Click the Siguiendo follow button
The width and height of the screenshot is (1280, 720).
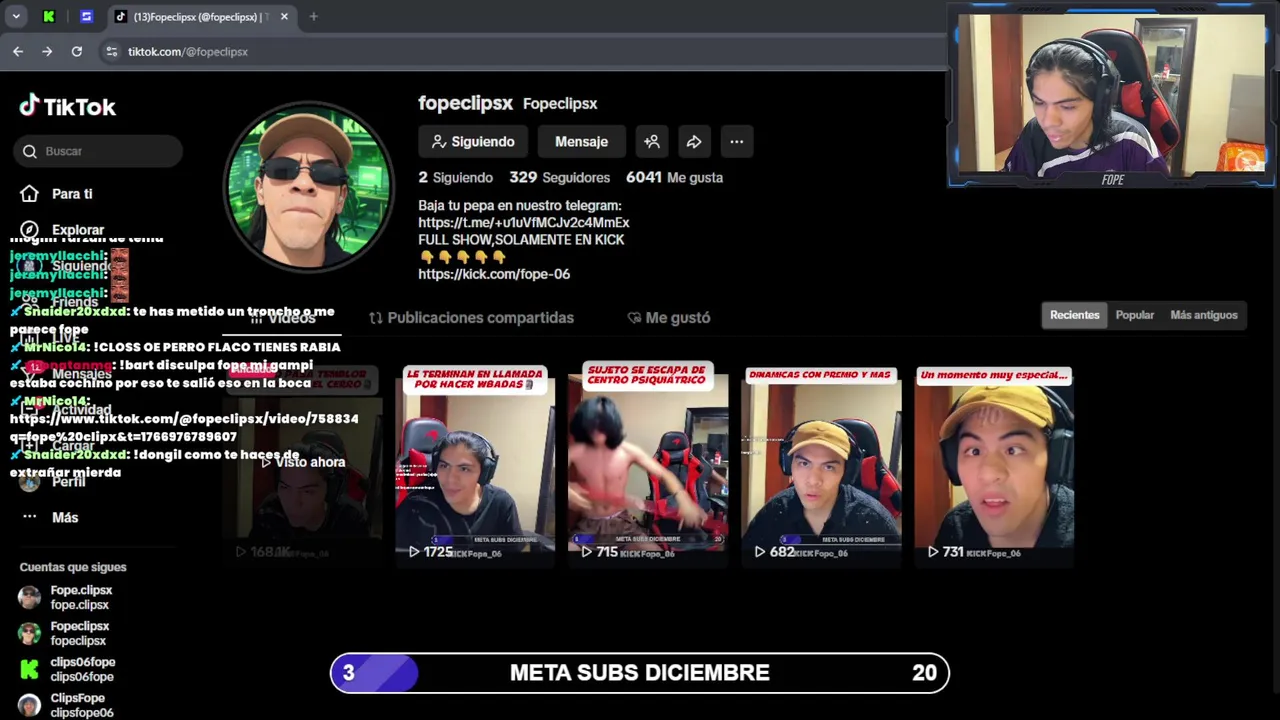tap(473, 142)
